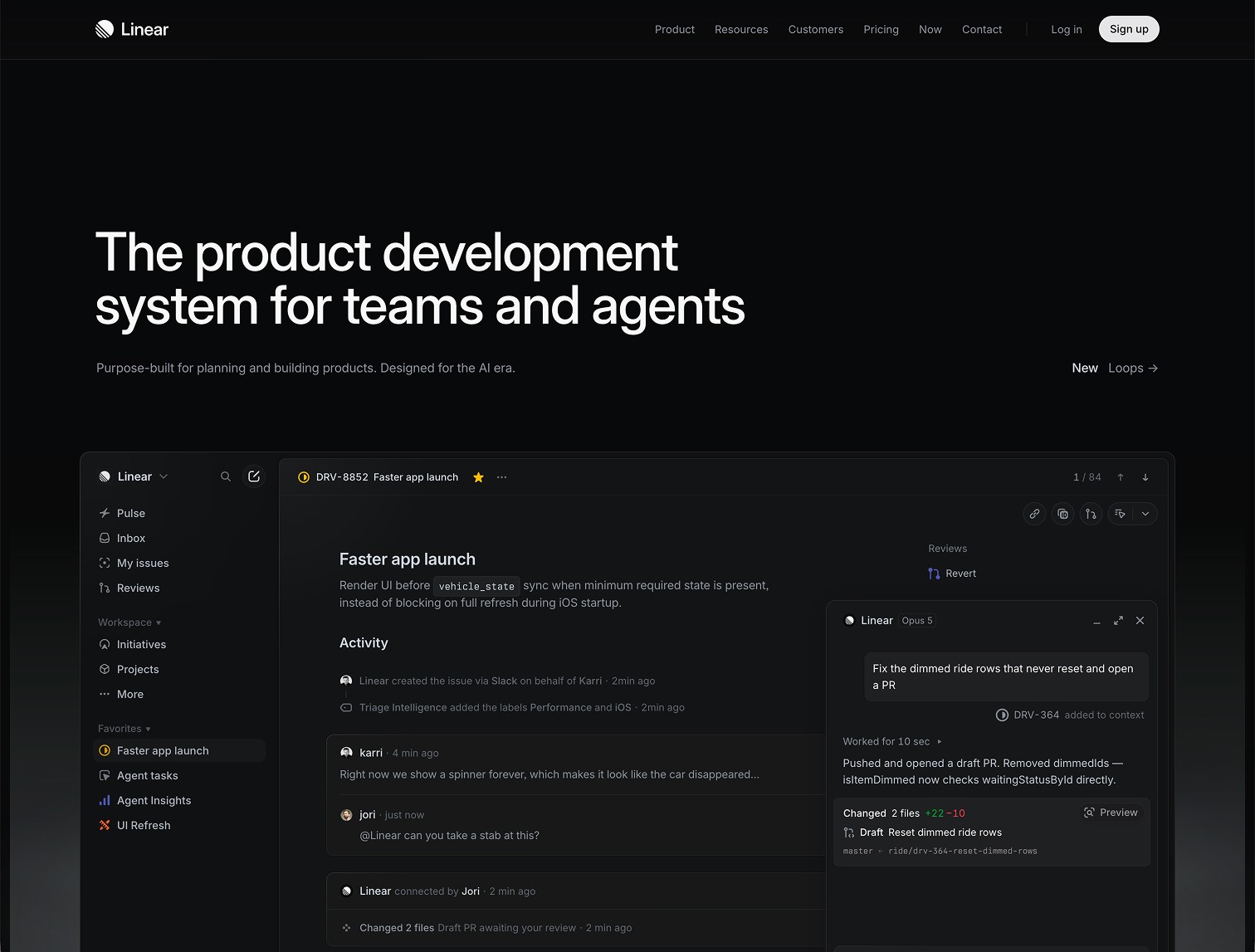Click the Triage Intelligence activity entry

pyautogui.click(x=512, y=707)
